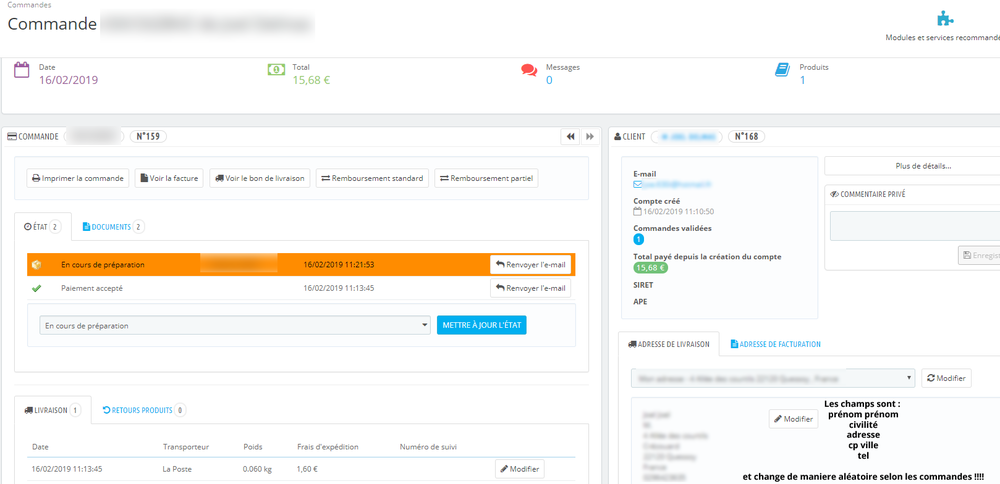Select the Retours produits tab
This screenshot has width=1000, height=484.
(x=143, y=410)
